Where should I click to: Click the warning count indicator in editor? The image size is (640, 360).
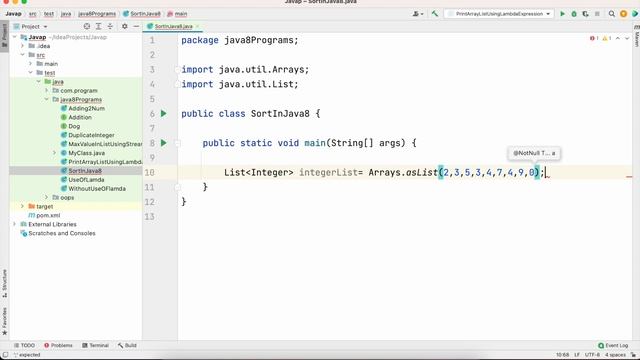pos(607,38)
